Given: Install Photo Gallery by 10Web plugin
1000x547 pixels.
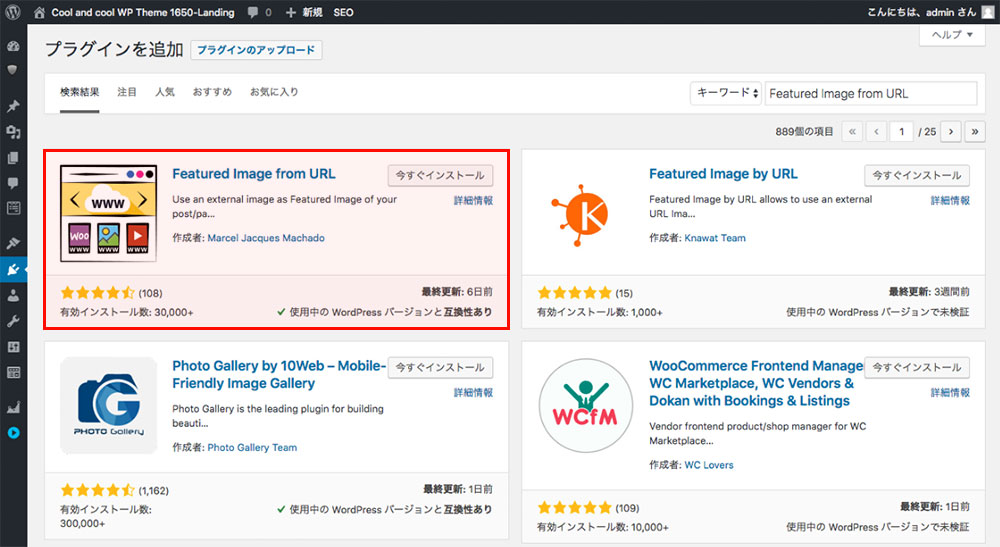Looking at the screenshot, I should tap(440, 367).
